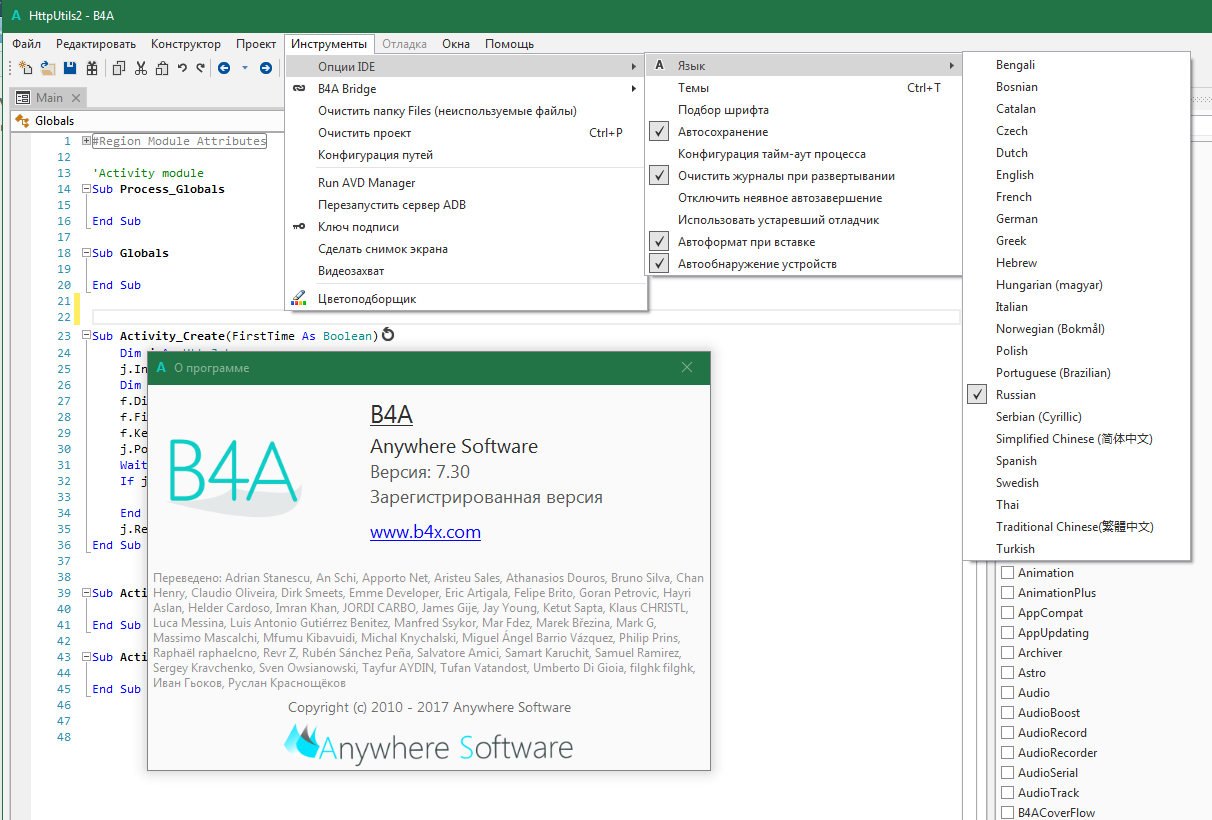Open the Файл menu
1212x820 pixels.
[27, 44]
